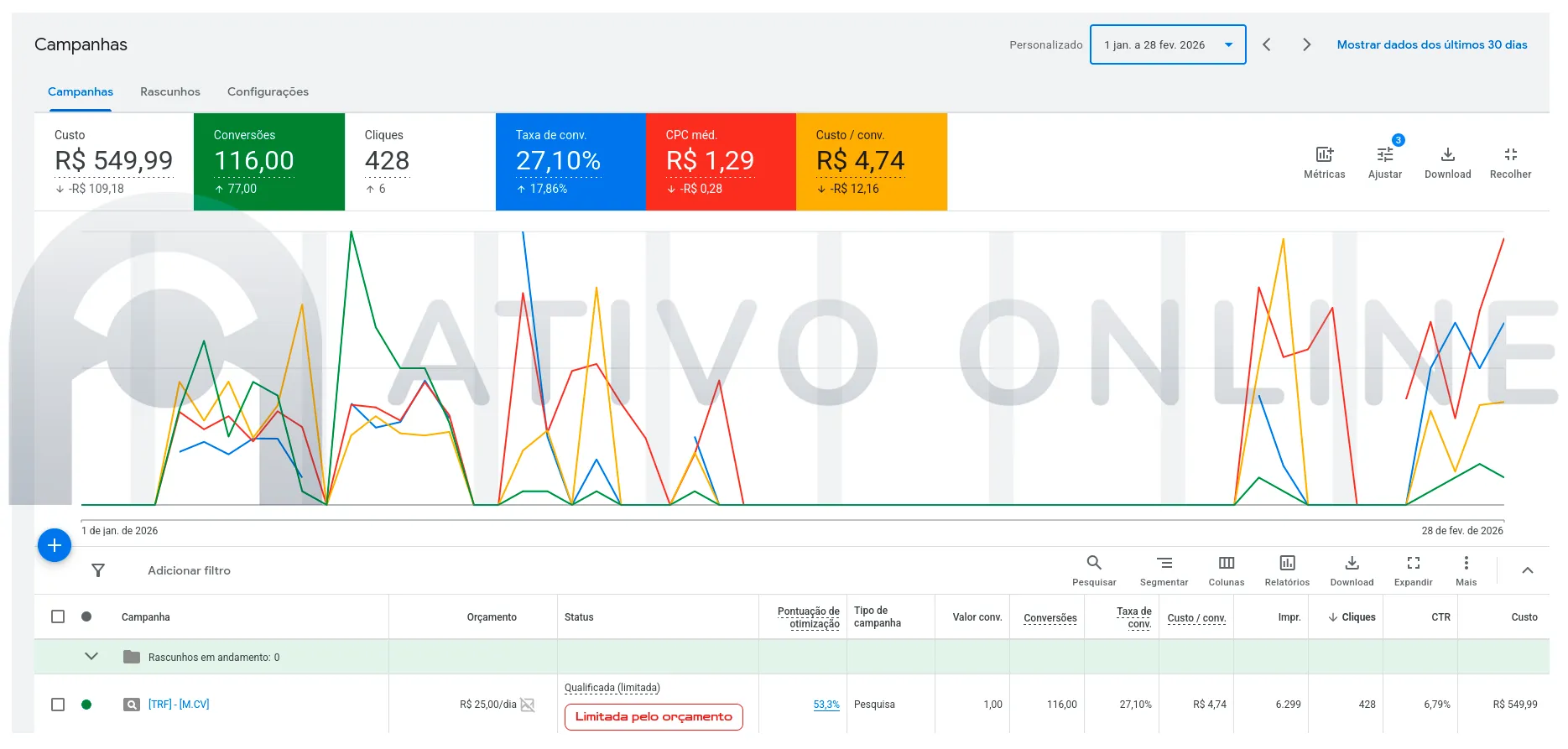
Task: Collapse the Rascunhos em andamento row chevron
Action: tap(91, 656)
